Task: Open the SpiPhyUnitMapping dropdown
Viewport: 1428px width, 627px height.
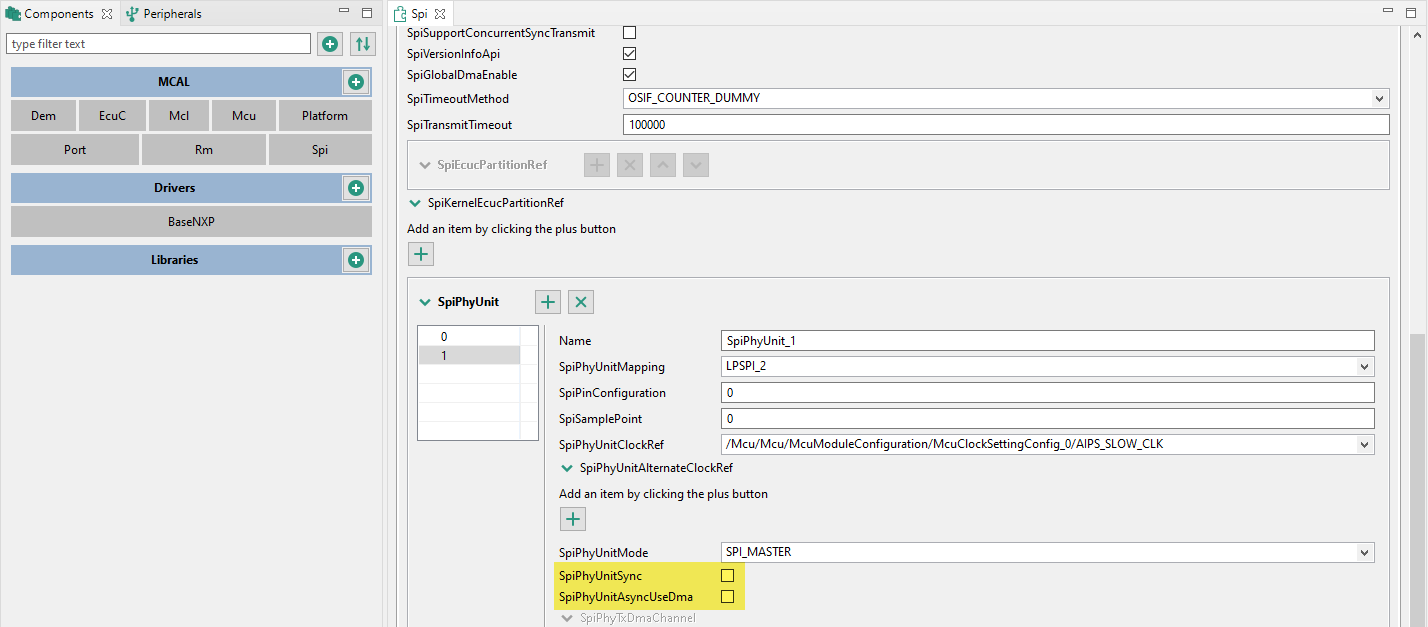Action: (x=1365, y=367)
